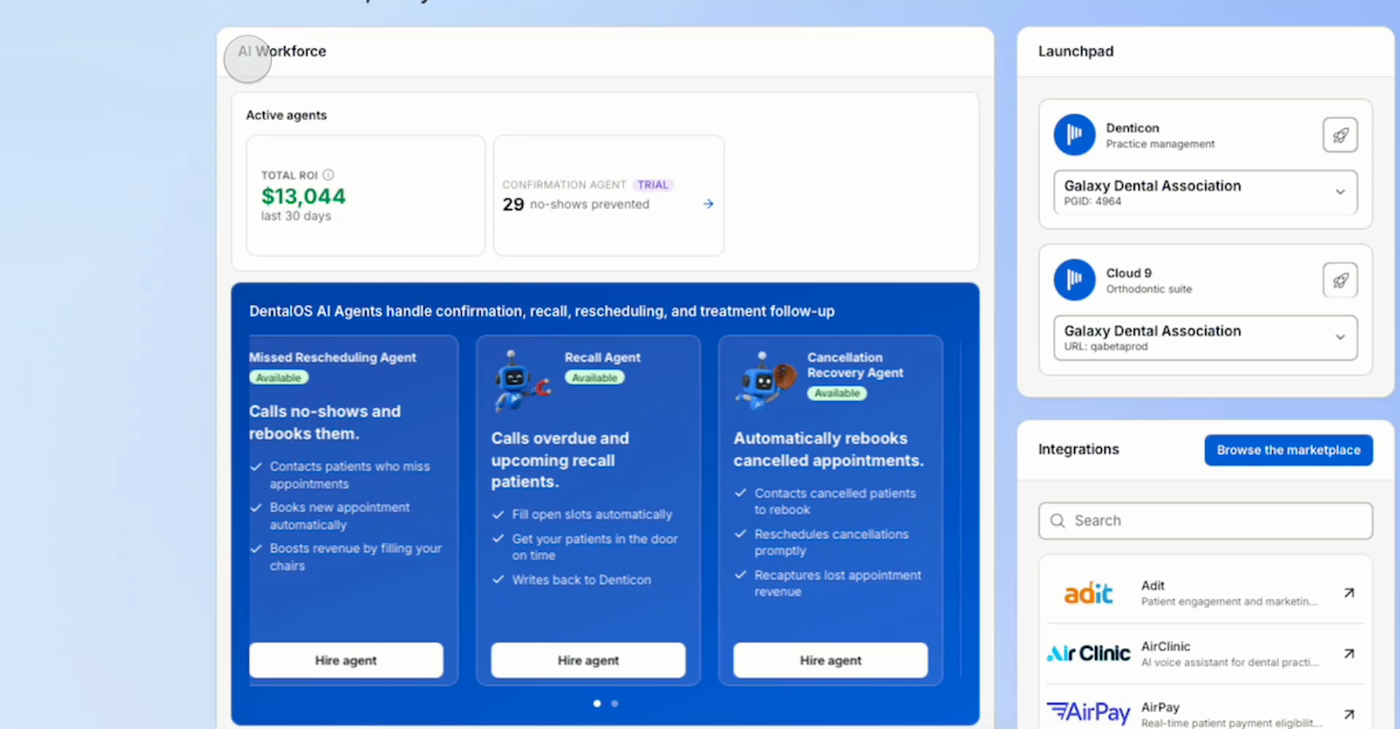
Task: Click the TRIAL badge on Confirmation Agent
Action: coord(653,185)
